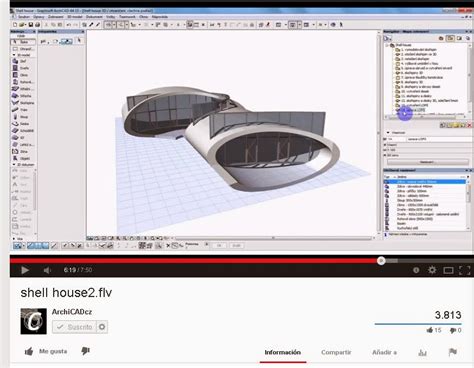Click the Undo toolbar icon
Viewport: 474px width, 368px height.
69,24
